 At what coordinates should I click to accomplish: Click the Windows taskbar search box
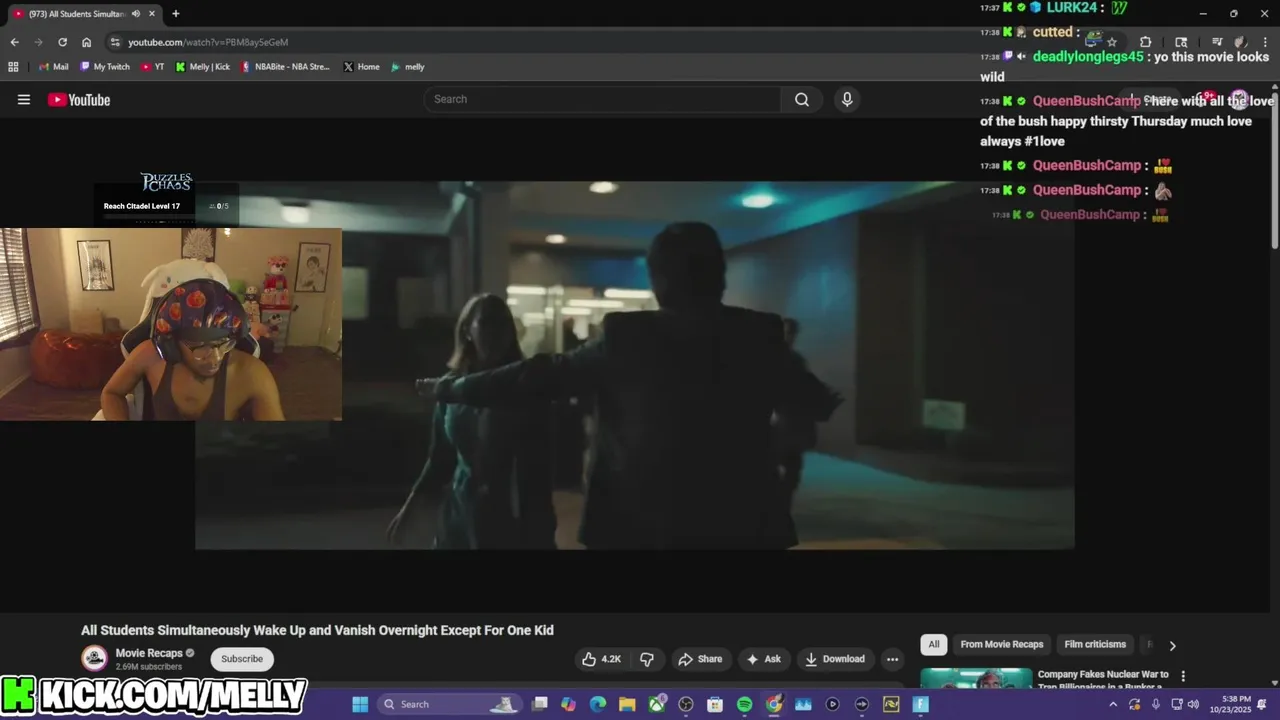[450, 704]
